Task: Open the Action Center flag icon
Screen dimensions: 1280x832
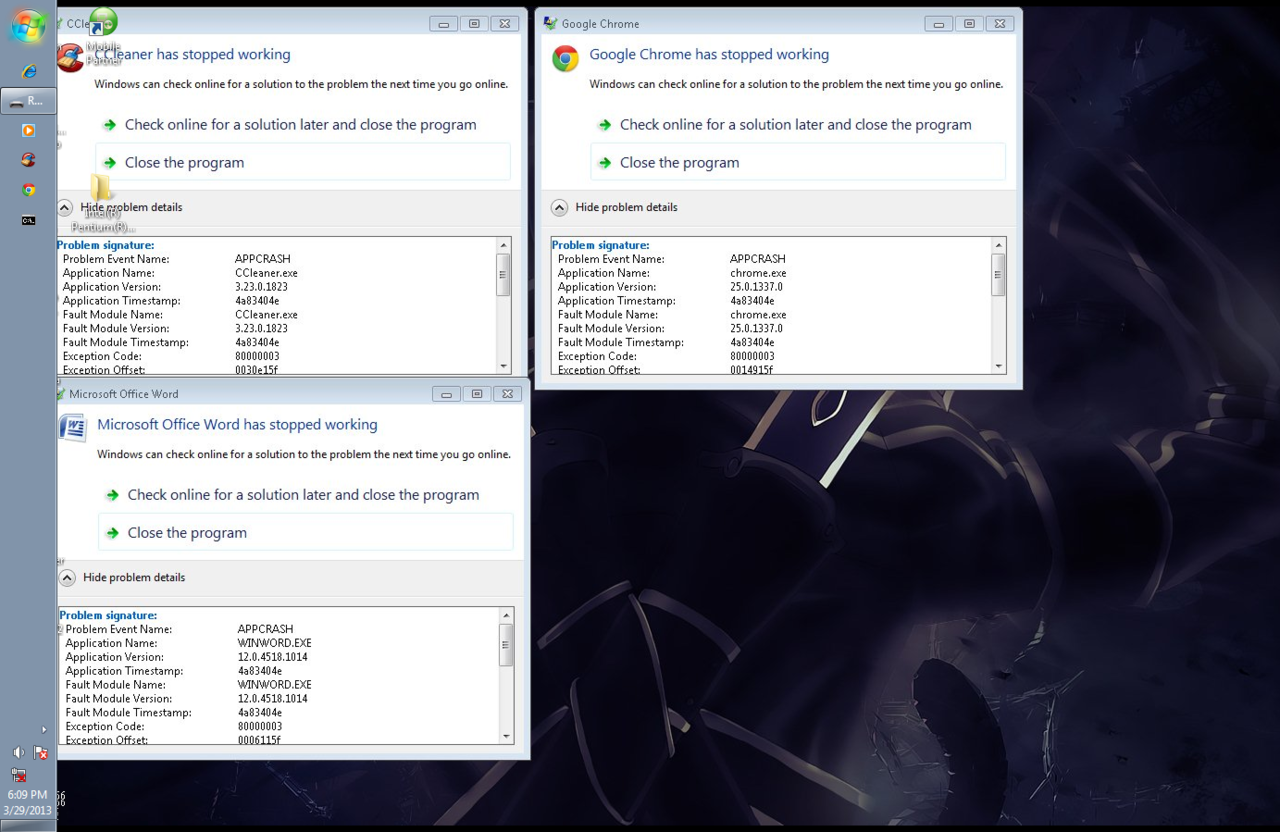Action: pos(40,752)
